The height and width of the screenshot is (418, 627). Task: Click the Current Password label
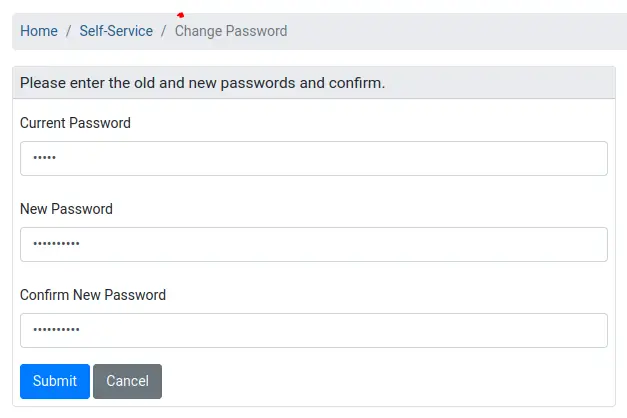75,123
